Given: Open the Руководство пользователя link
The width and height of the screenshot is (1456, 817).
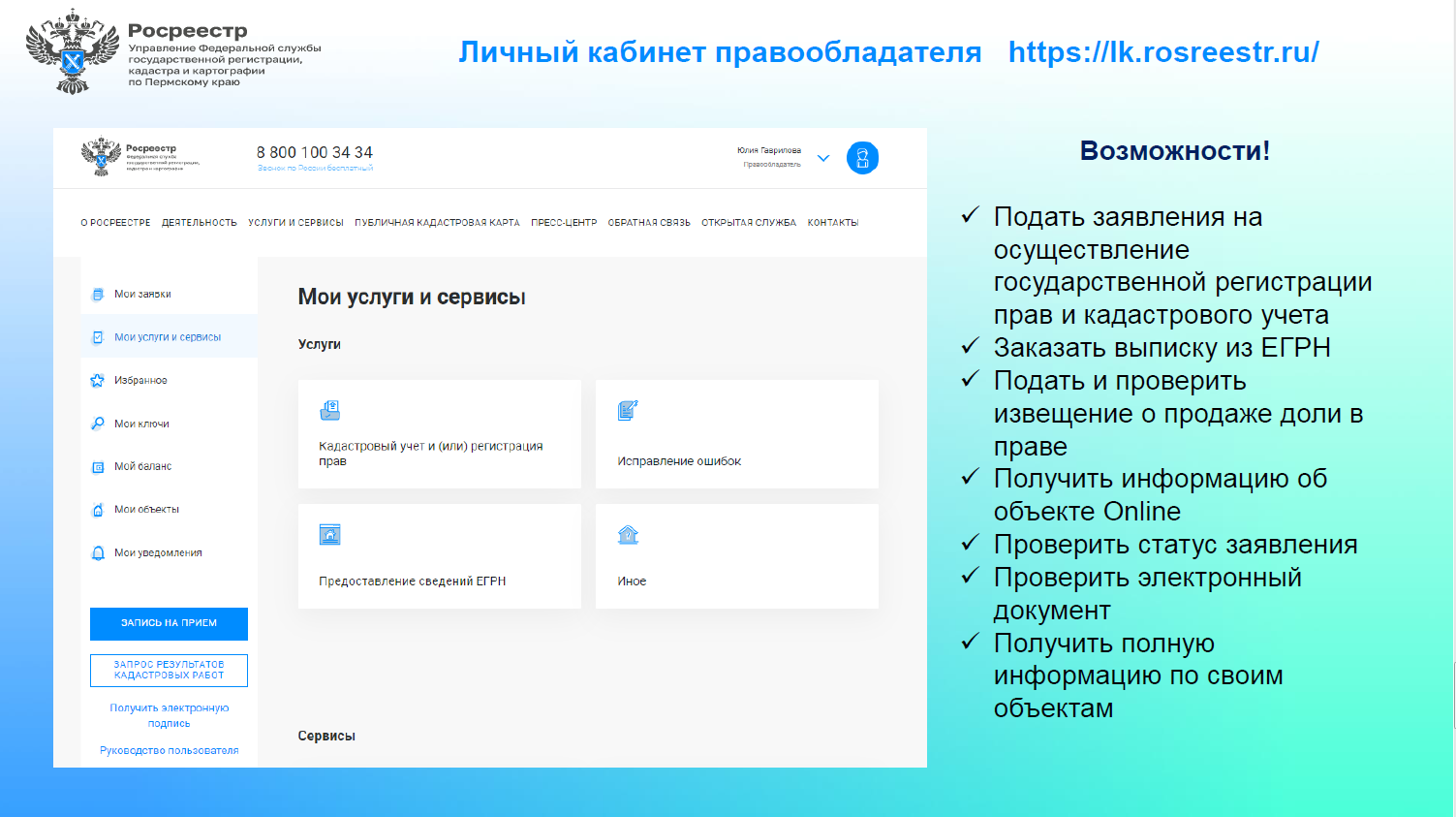Looking at the screenshot, I should click(x=169, y=750).
